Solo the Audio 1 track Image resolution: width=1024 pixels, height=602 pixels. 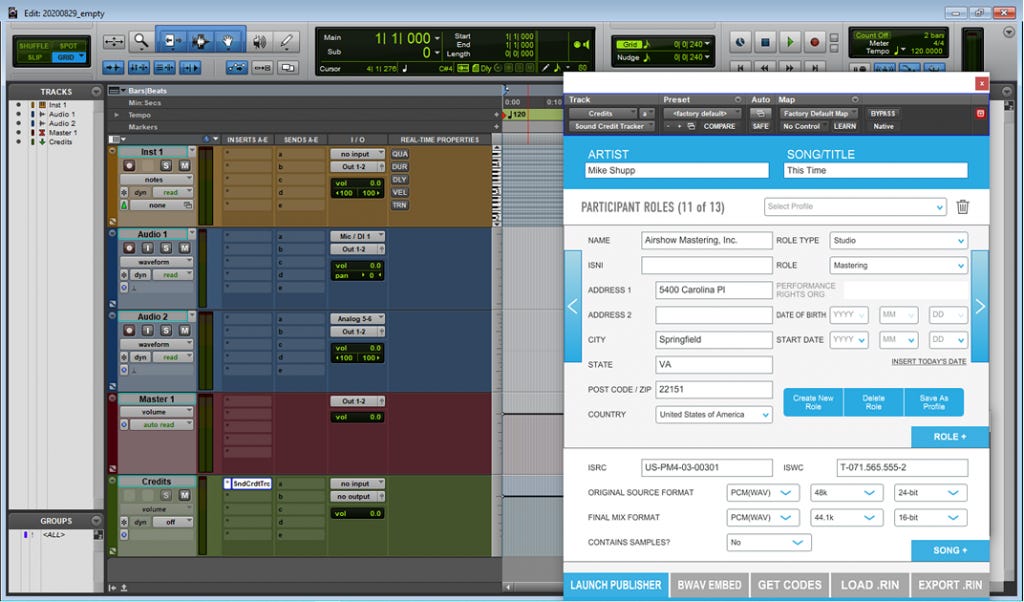coord(166,248)
